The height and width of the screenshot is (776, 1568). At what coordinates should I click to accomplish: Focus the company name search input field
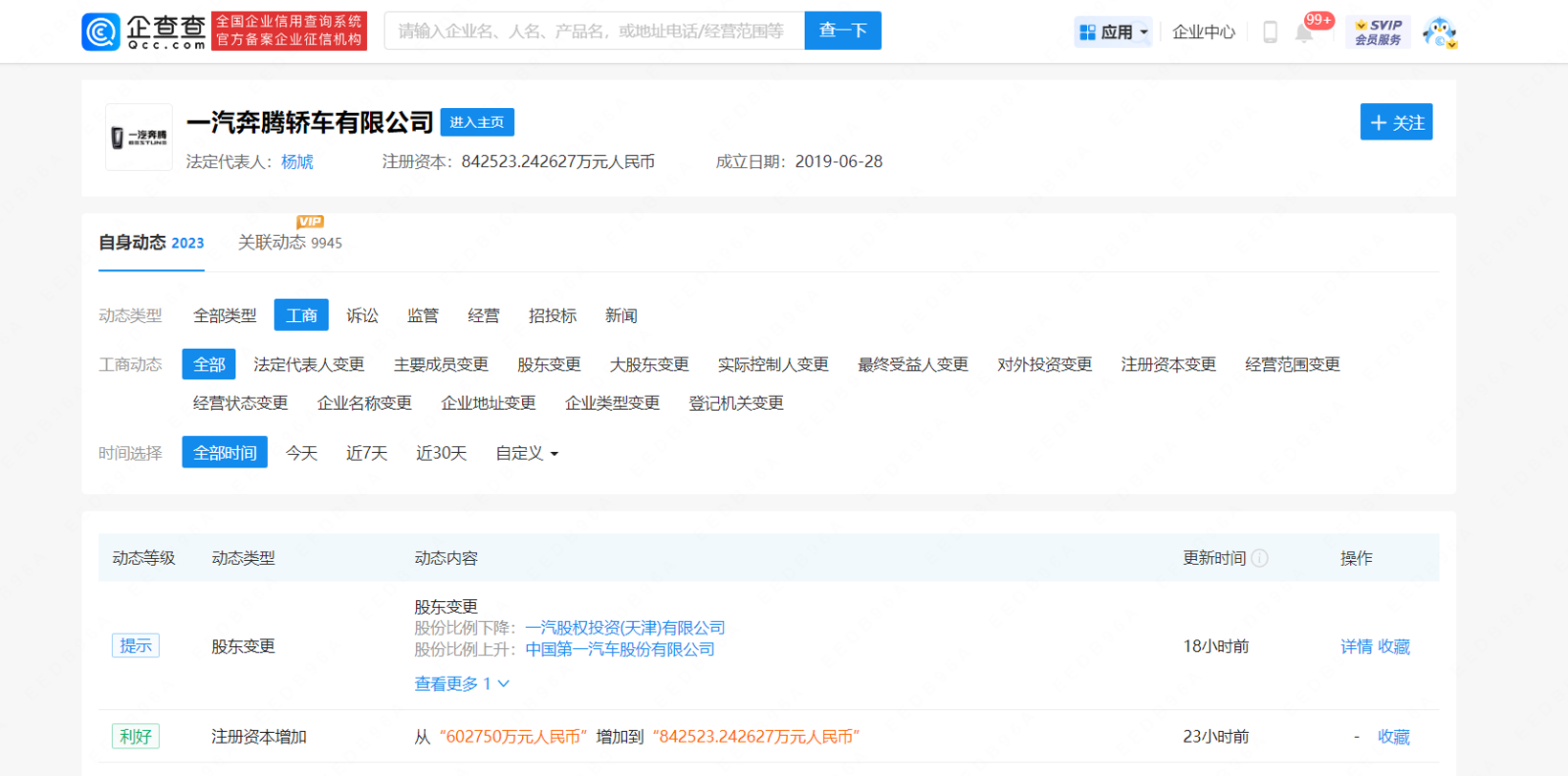[x=594, y=31]
